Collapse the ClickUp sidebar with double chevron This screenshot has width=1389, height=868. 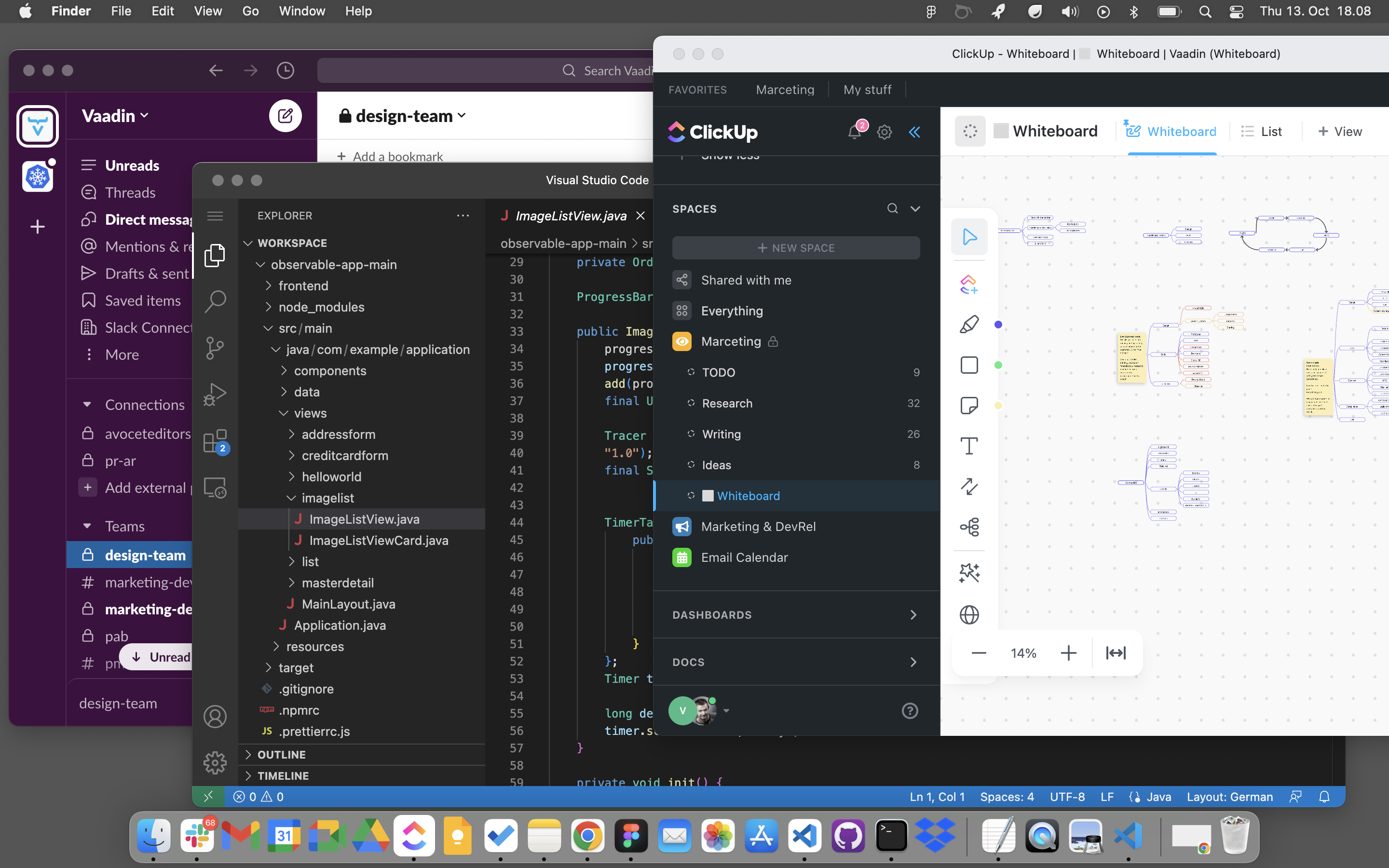pos(914,132)
